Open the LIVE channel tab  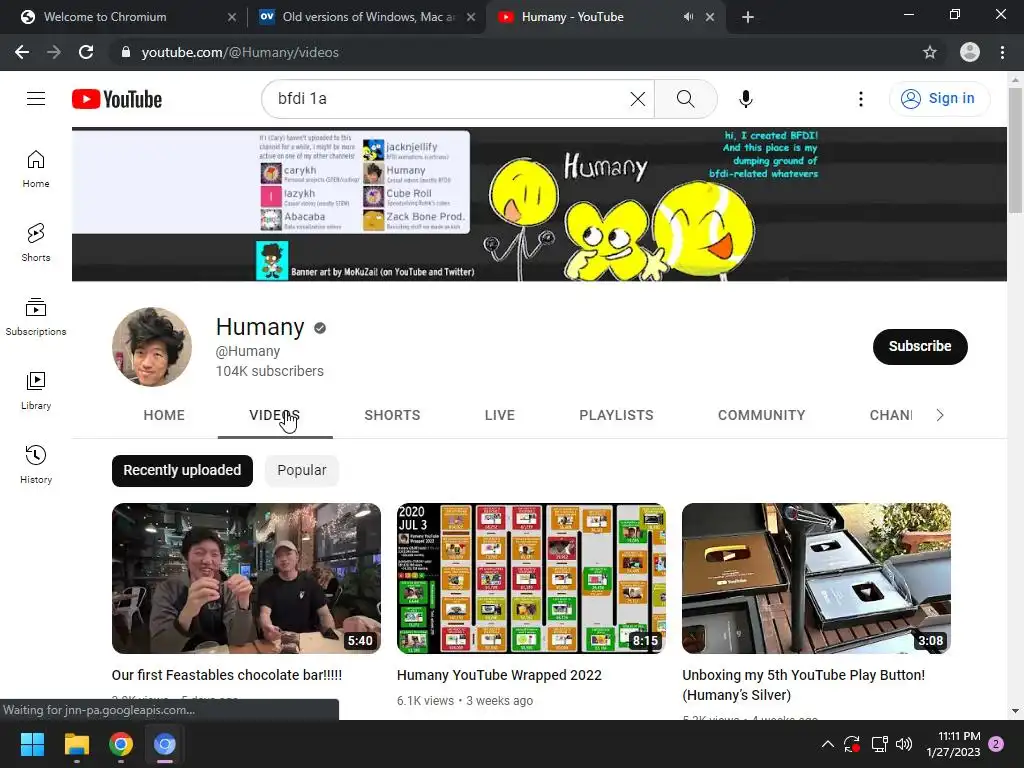[x=500, y=415]
